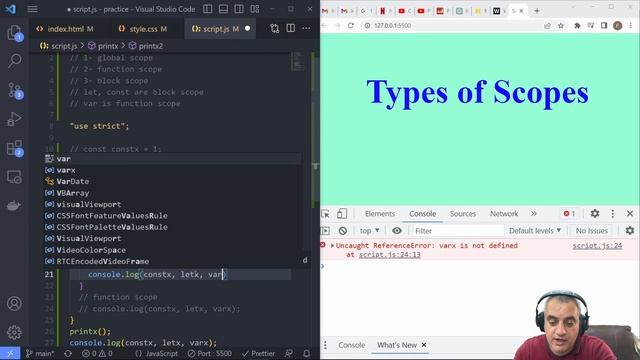Reload the browser page
The height and width of the screenshot is (360, 640).
[x=351, y=25]
